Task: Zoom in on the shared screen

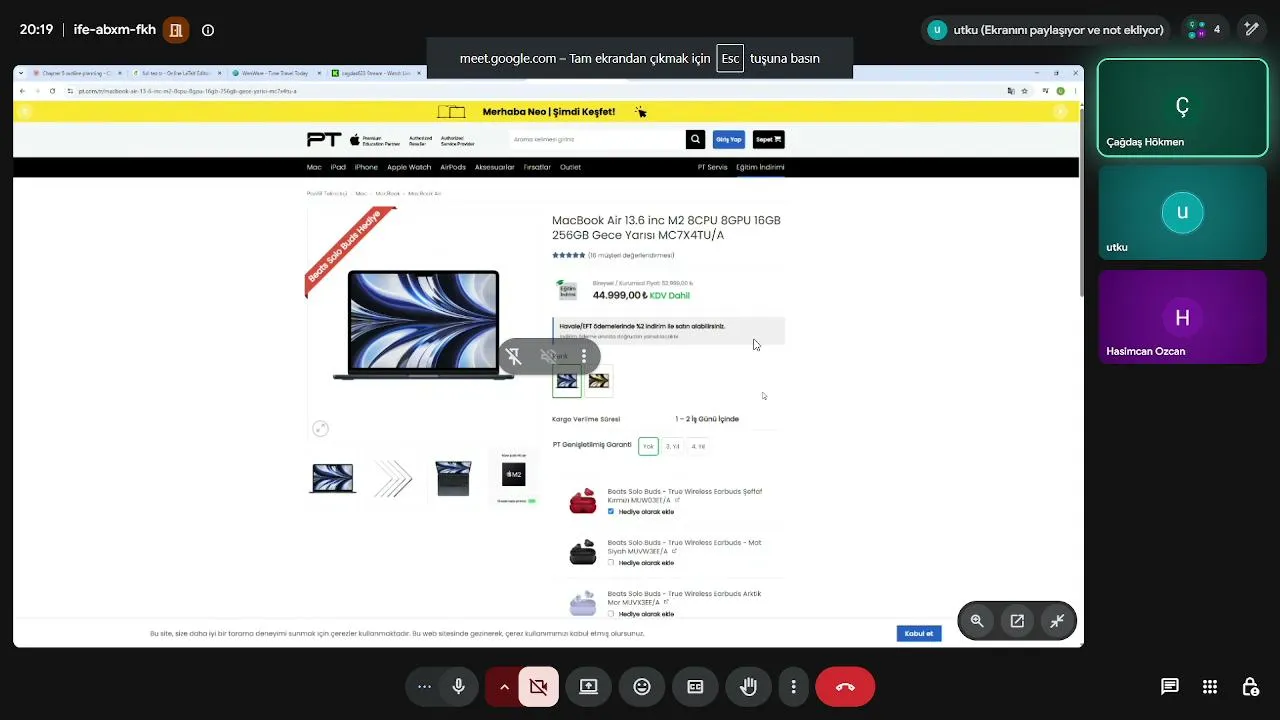Action: [977, 621]
